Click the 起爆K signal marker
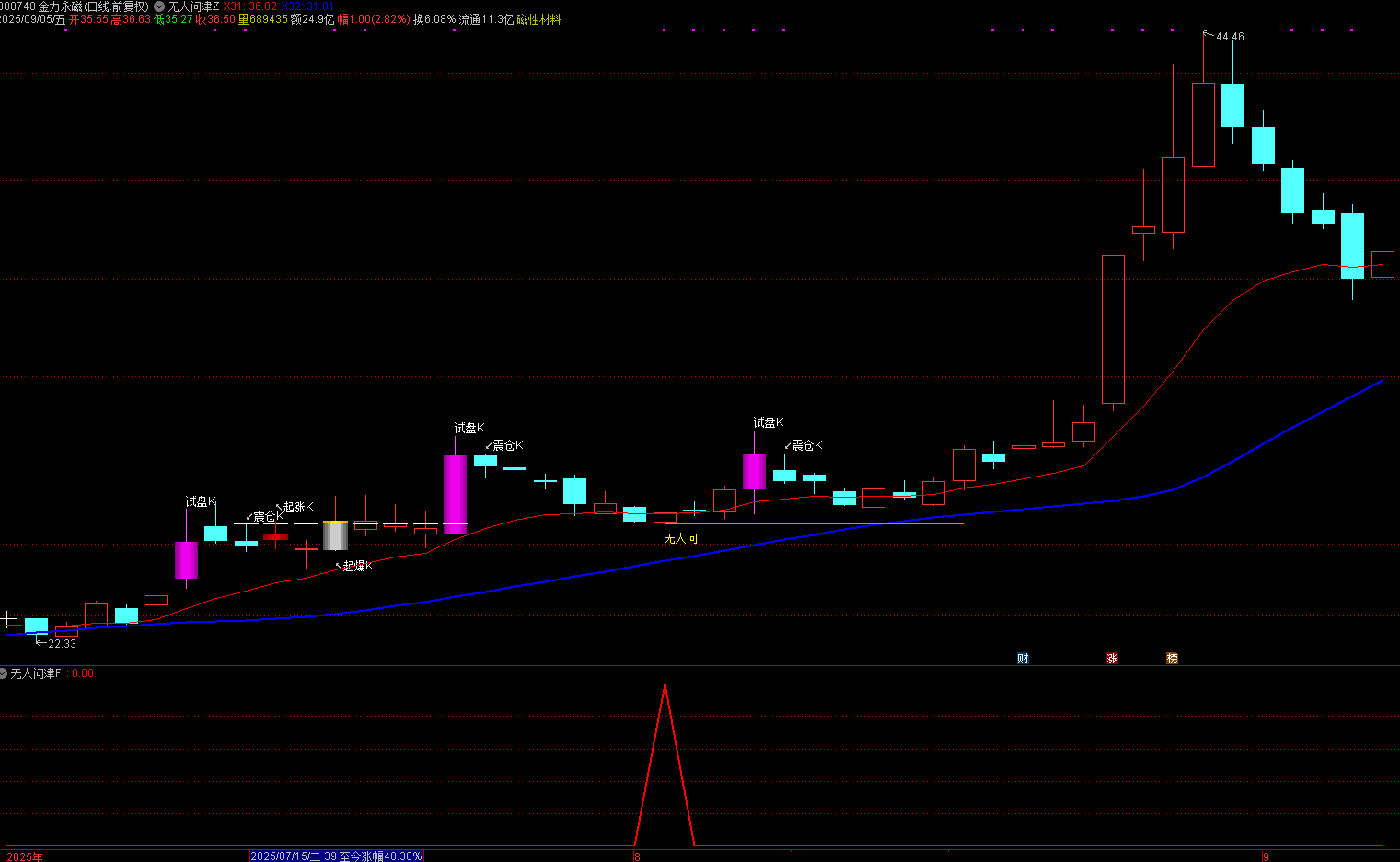Screen dimensions: 1400x862 (357, 566)
